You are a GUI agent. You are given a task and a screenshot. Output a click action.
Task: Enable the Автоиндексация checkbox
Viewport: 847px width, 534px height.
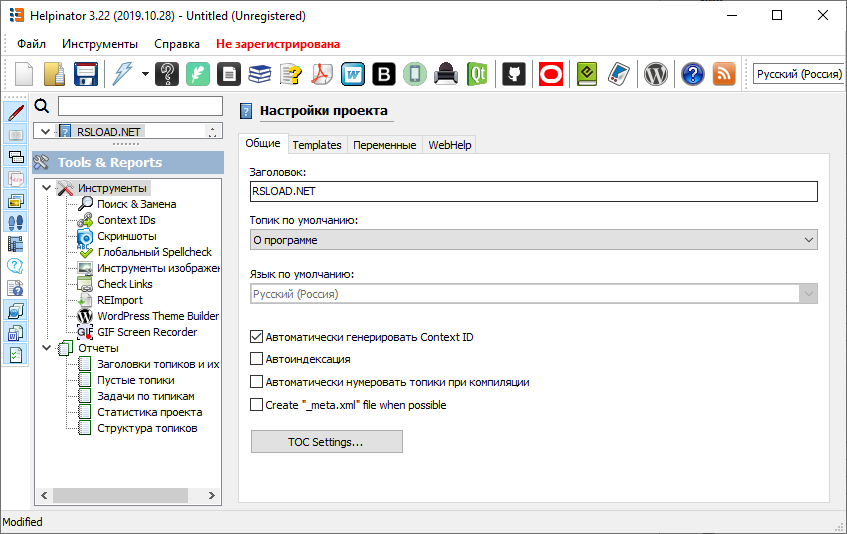pos(257,359)
